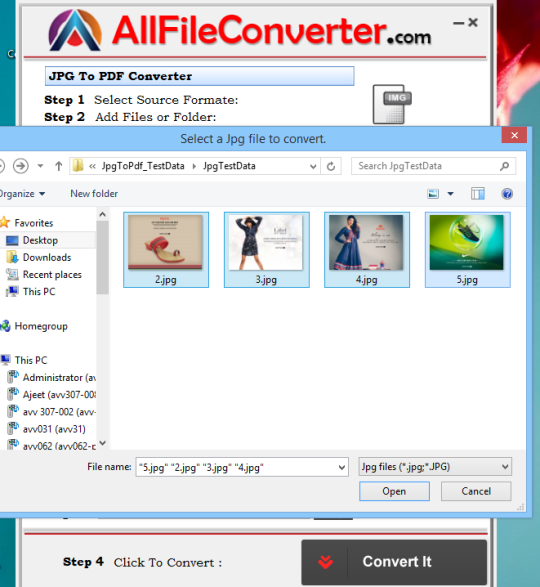This screenshot has height=587, width=540.
Task: Select JpgToPdf_TestData in breadcrumb path
Action: (x=143, y=166)
